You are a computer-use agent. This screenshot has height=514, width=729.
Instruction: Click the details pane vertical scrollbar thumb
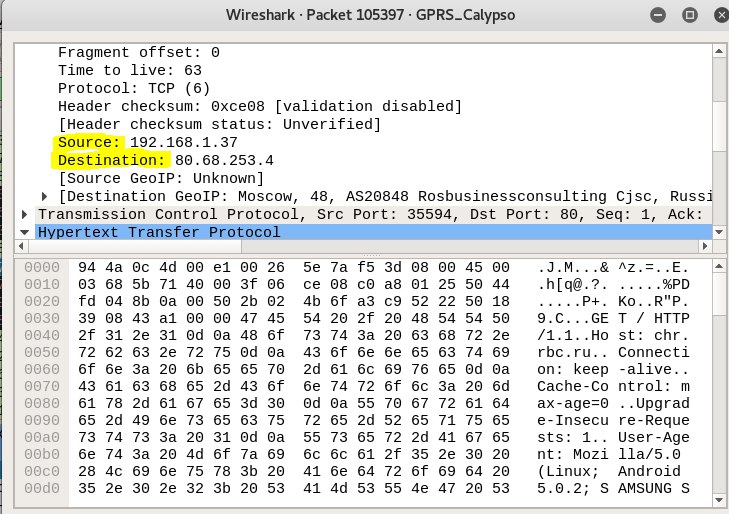point(719,125)
